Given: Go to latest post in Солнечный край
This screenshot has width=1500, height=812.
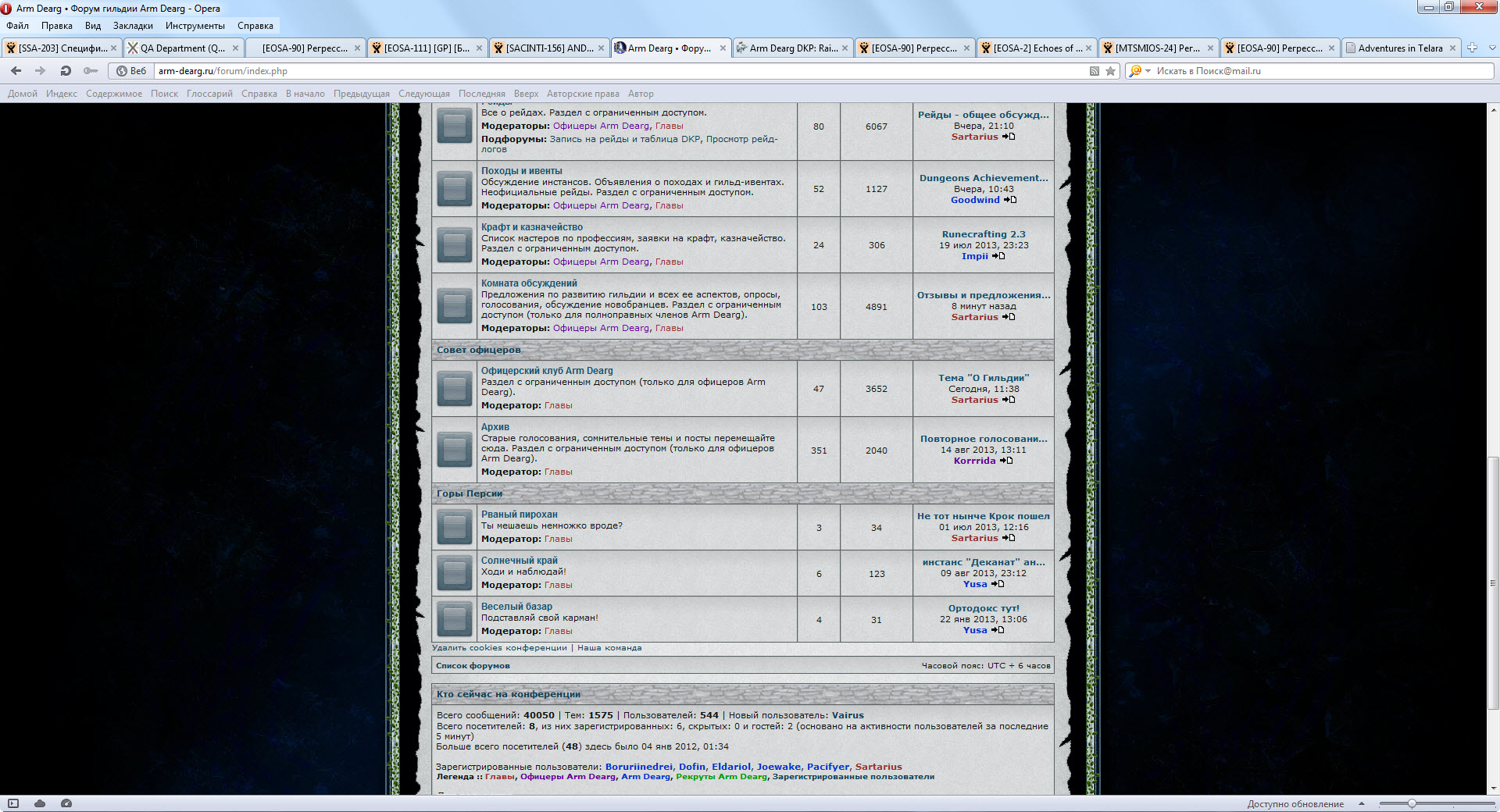Looking at the screenshot, I should (998, 584).
